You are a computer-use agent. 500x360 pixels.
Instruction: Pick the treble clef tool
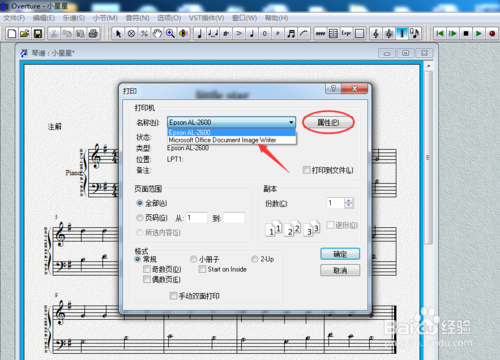[376, 33]
